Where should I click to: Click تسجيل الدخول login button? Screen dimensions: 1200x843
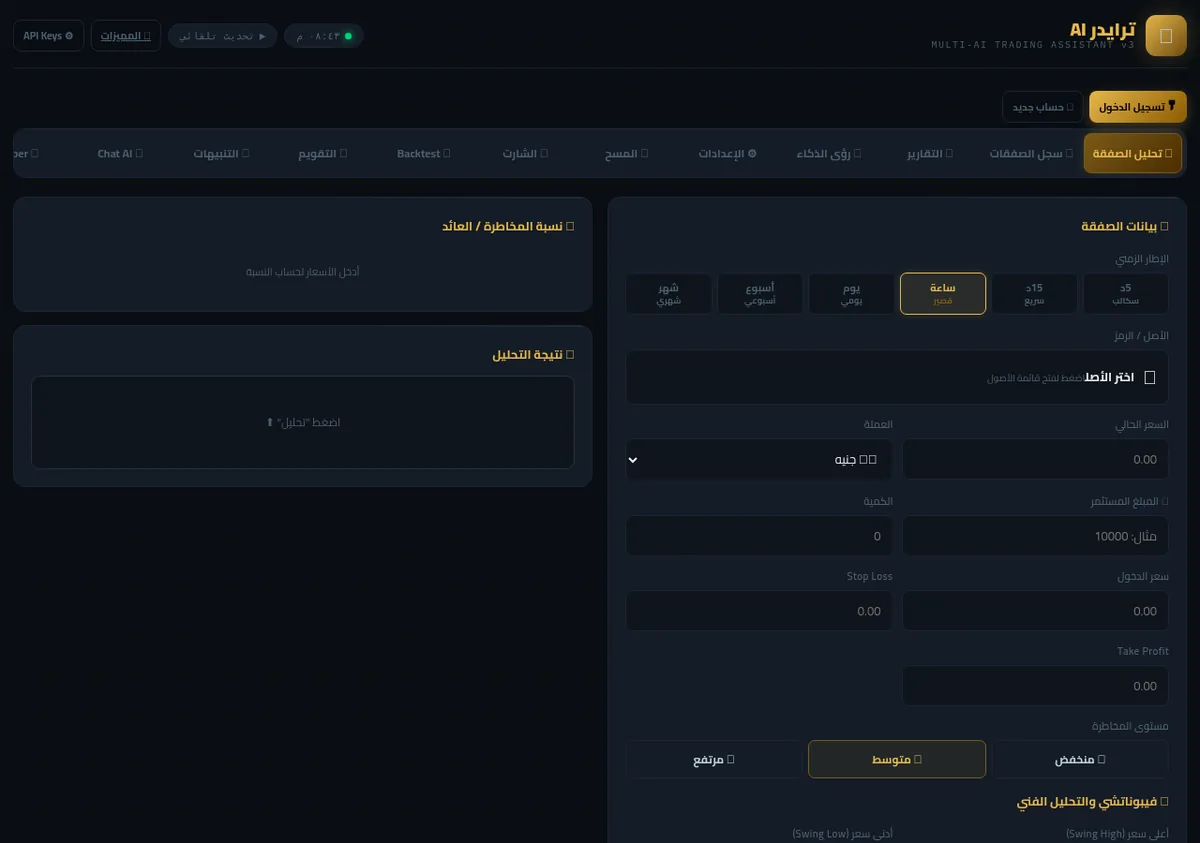(x=1137, y=107)
